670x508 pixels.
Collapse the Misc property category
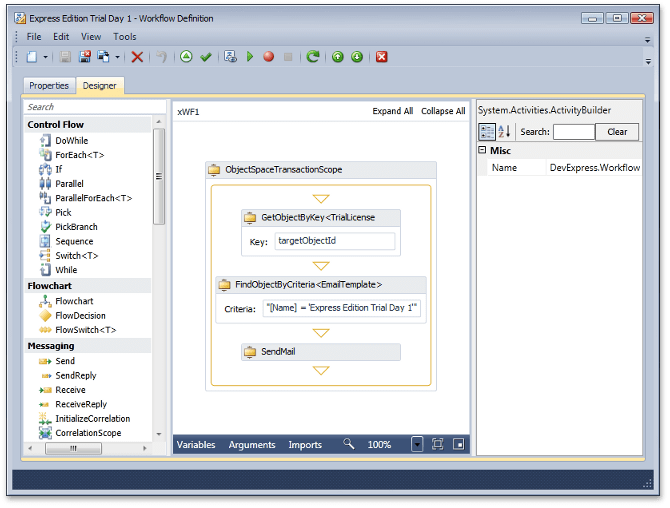coord(482,150)
